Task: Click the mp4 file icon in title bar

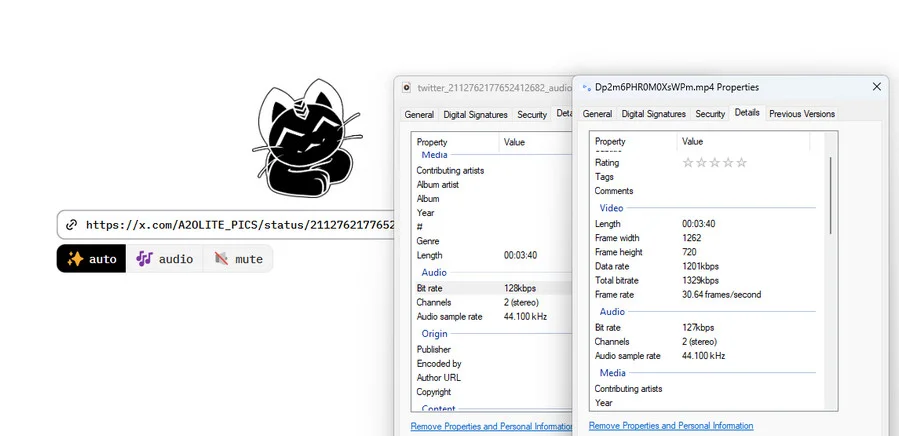Action: (586, 87)
